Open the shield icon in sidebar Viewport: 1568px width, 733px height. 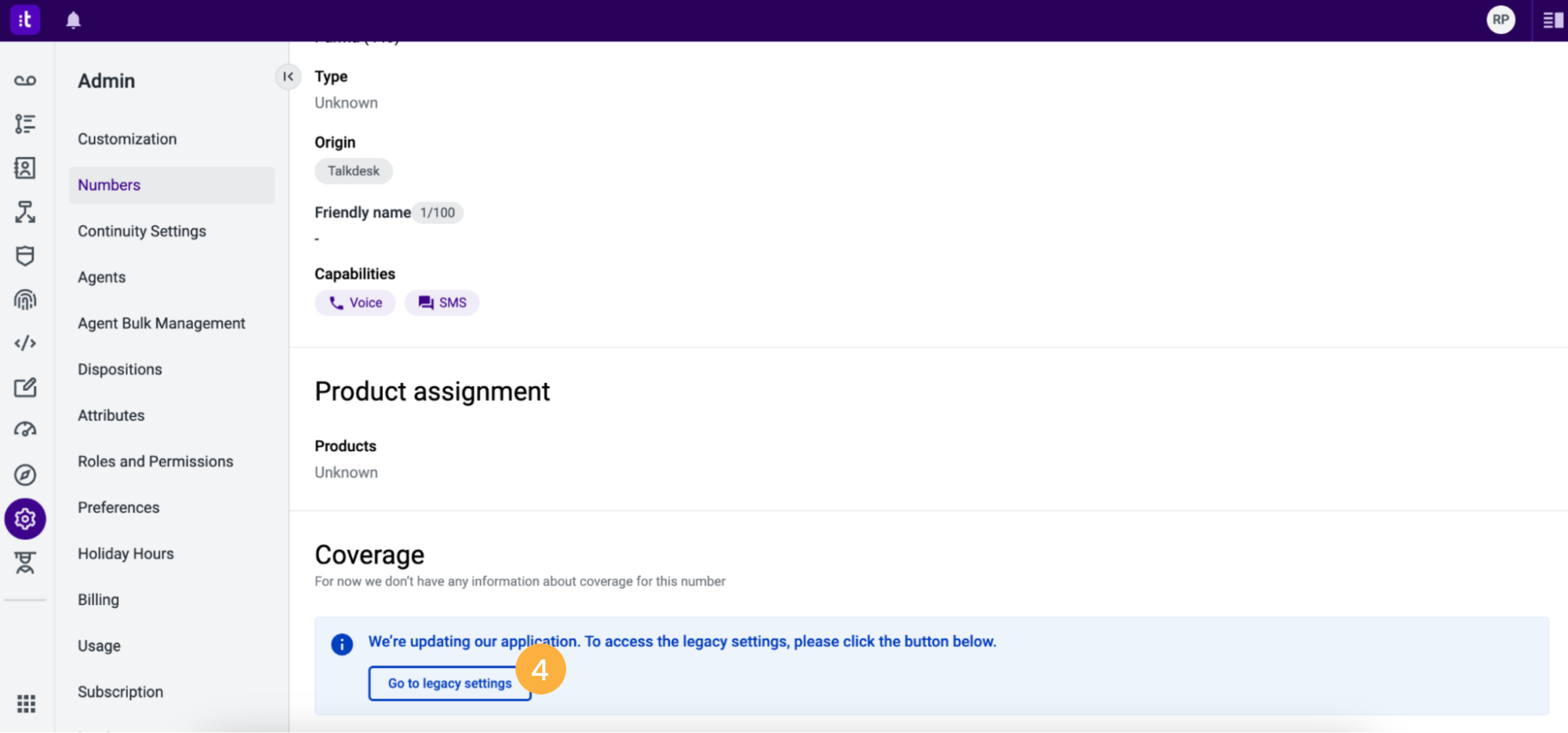(x=25, y=256)
